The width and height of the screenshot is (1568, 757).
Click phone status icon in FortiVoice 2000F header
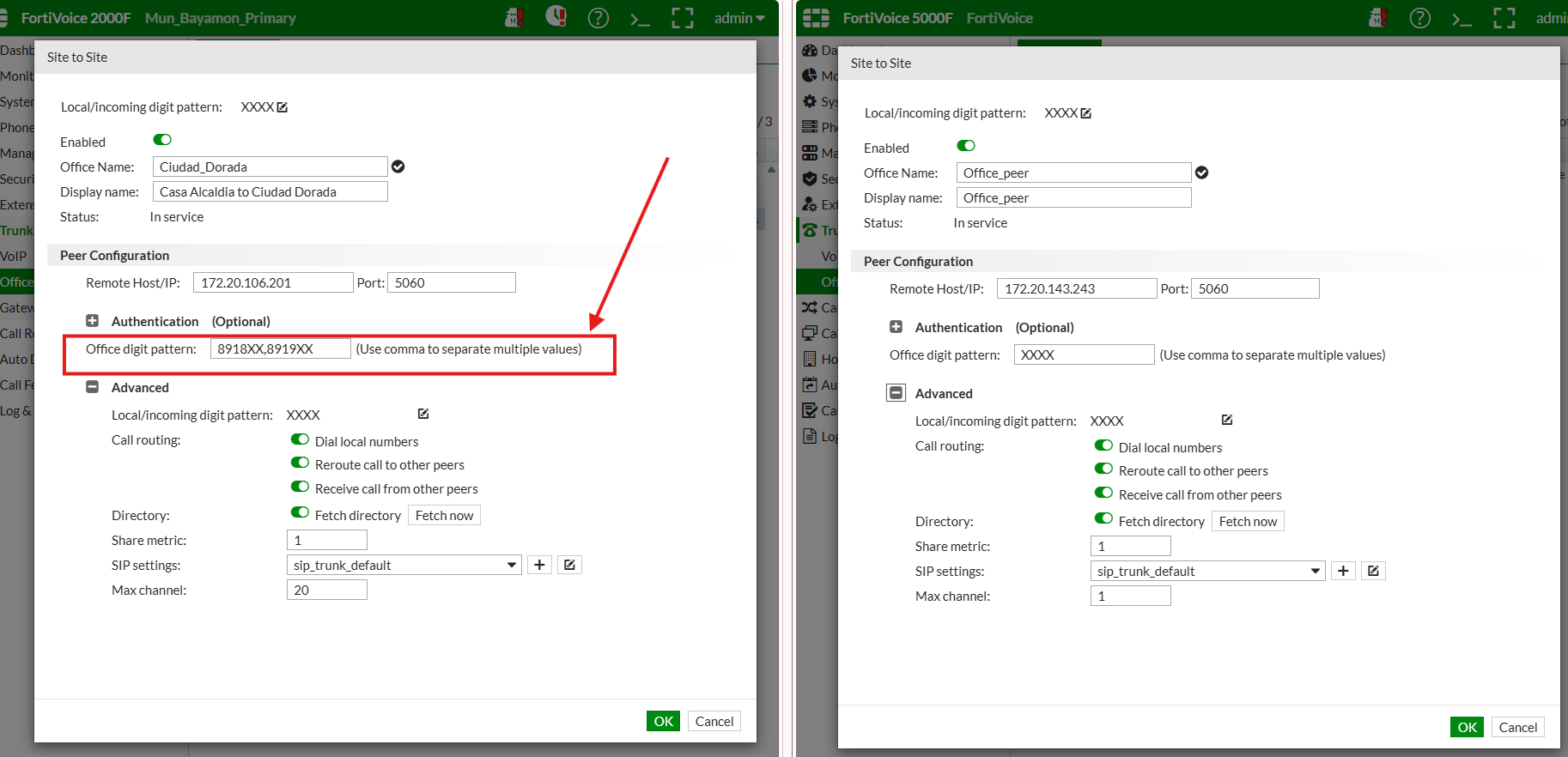point(514,17)
